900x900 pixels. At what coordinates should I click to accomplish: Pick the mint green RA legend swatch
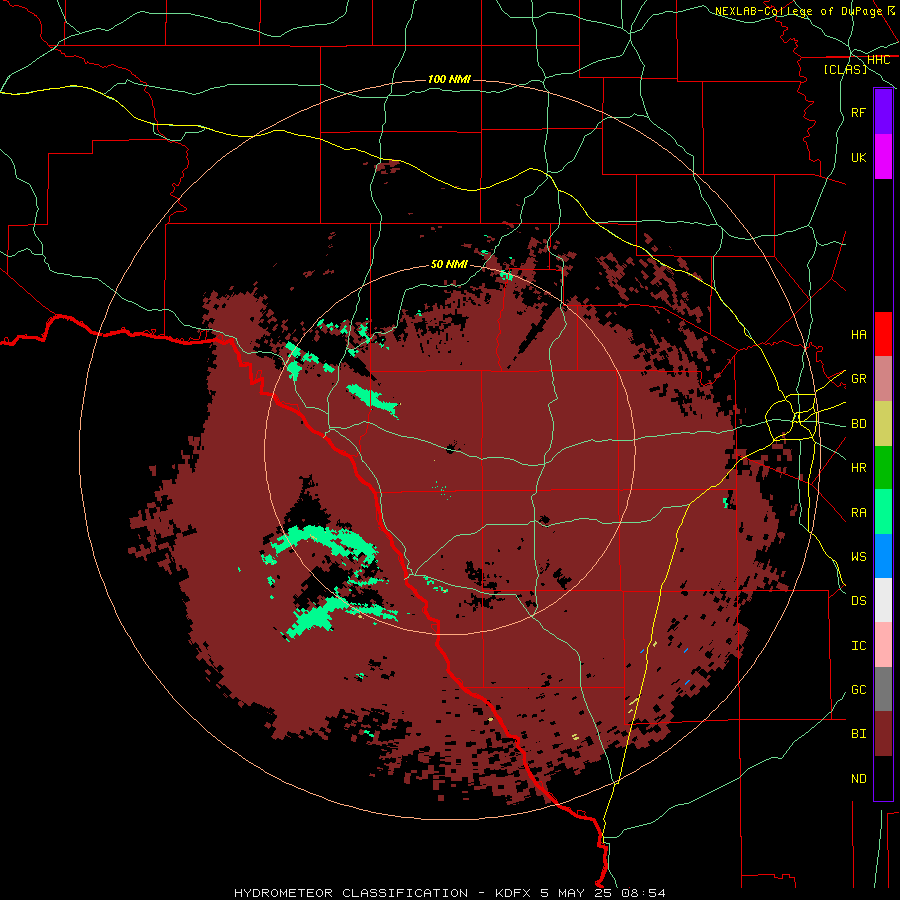pyautogui.click(x=883, y=512)
